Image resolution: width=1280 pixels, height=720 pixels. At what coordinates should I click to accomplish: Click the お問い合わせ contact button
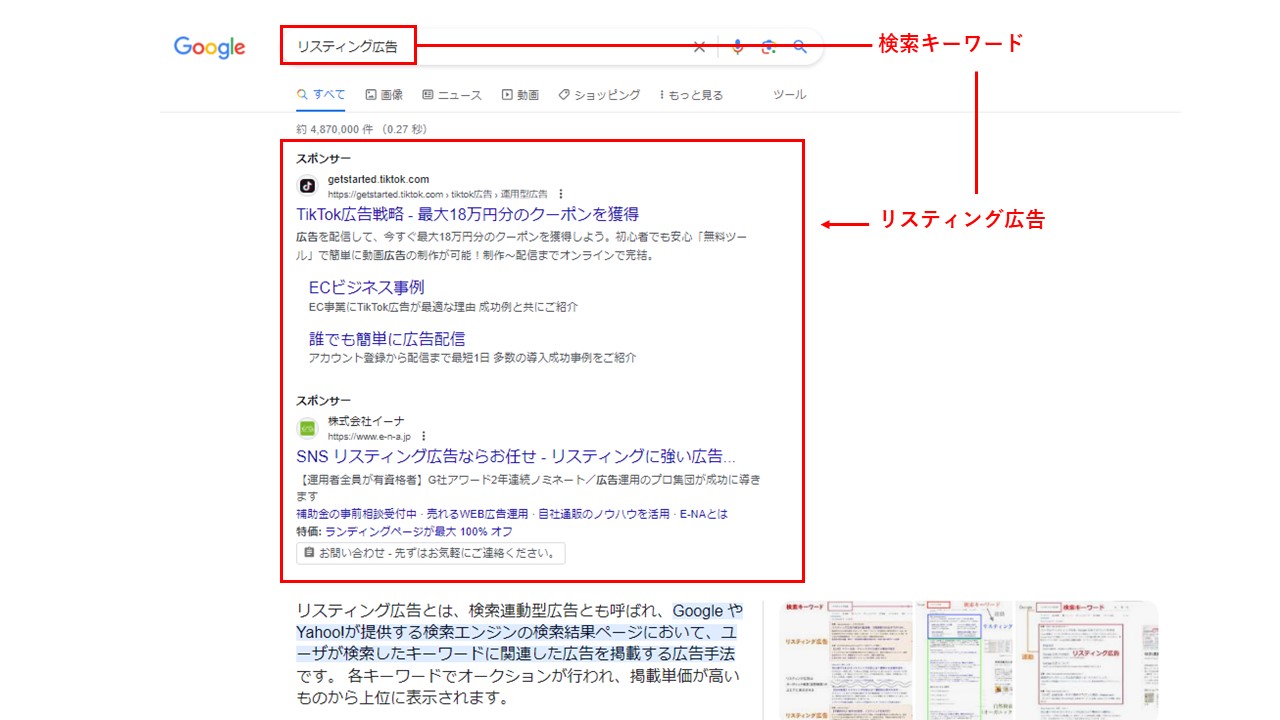point(431,553)
